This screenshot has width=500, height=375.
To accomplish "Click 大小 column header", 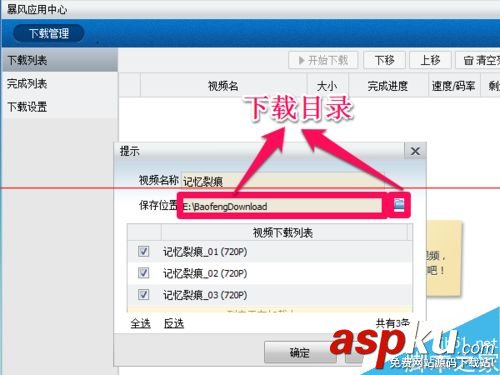I will point(327,86).
